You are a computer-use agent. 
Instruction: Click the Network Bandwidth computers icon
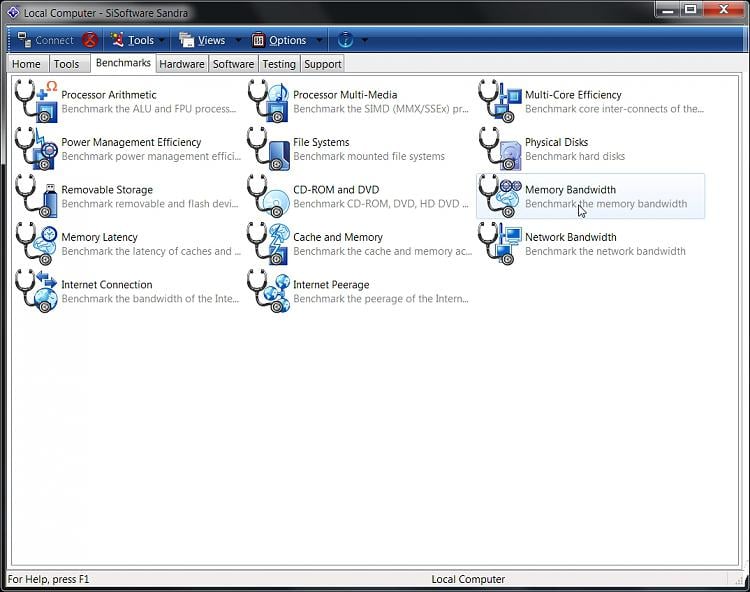(x=500, y=243)
